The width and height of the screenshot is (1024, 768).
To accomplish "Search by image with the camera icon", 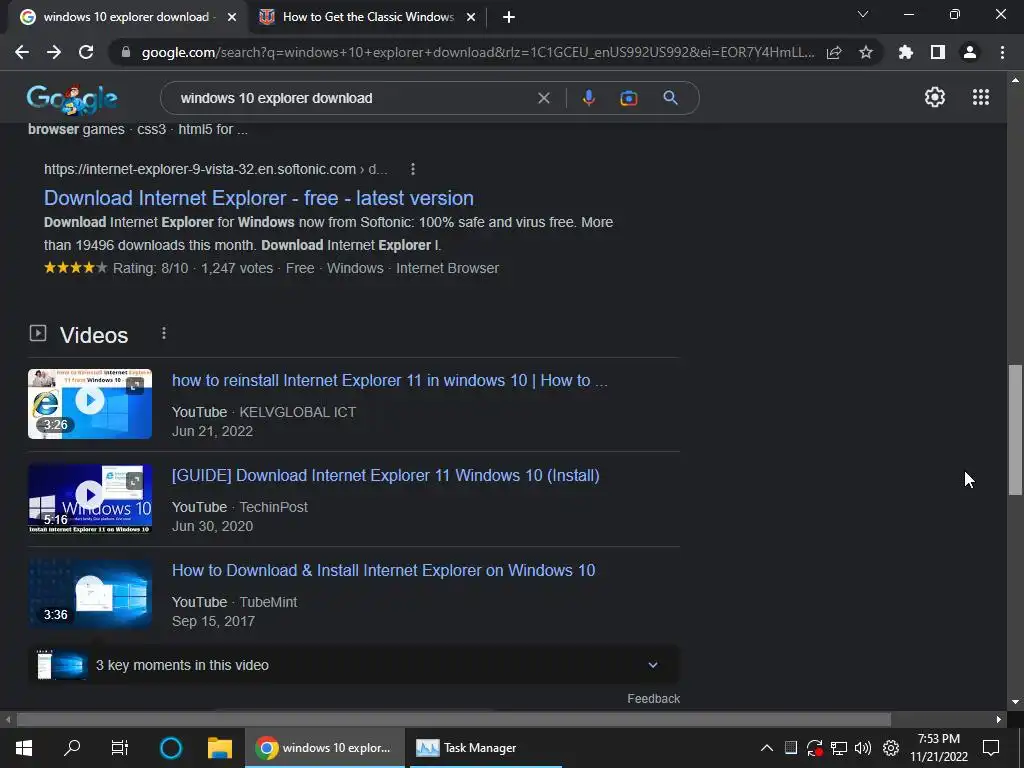I will point(628,98).
